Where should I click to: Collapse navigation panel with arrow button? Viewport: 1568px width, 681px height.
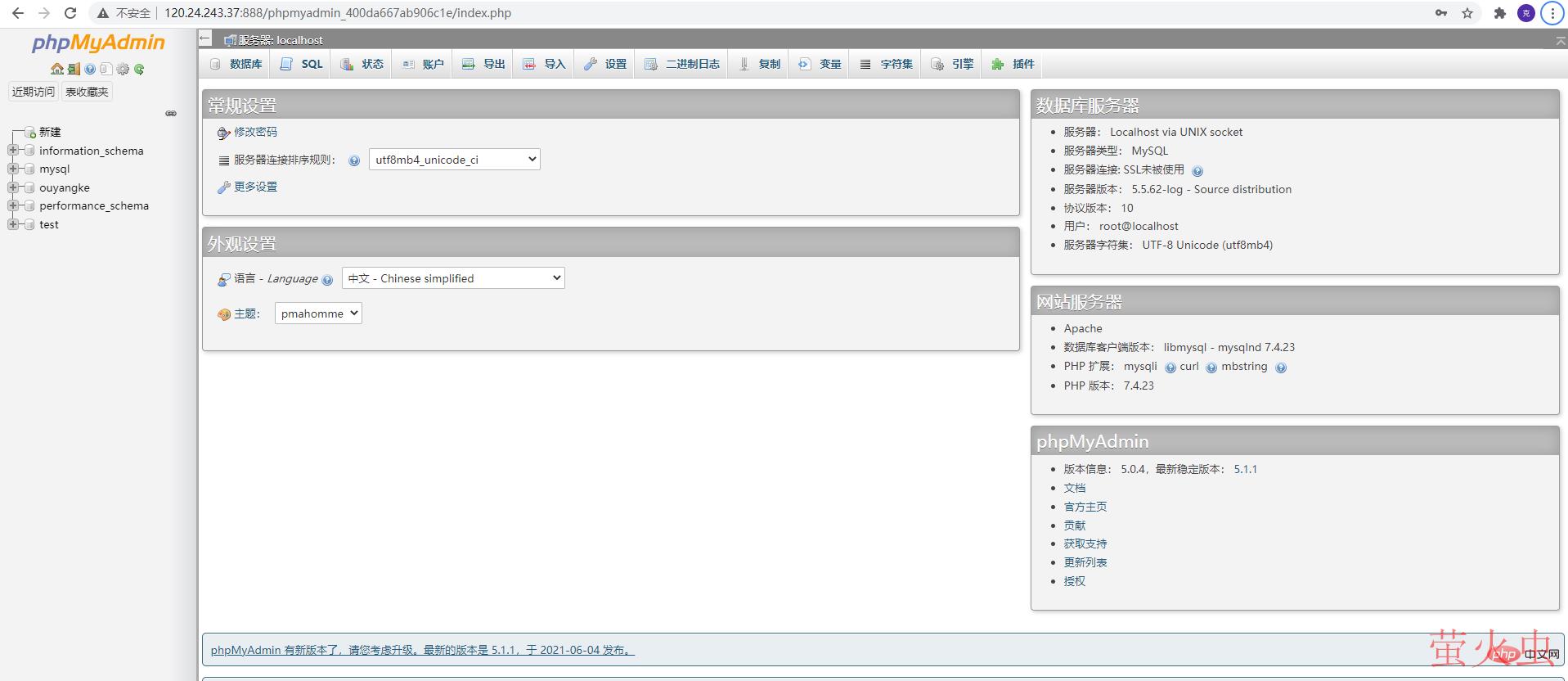205,39
